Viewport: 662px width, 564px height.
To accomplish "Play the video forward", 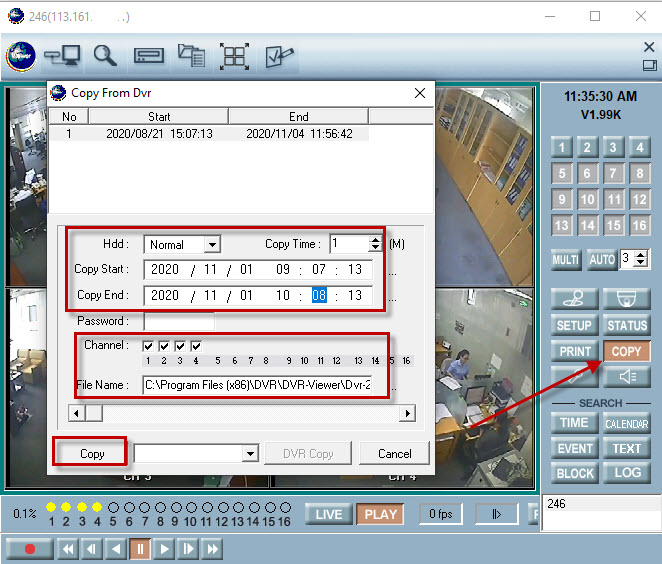I will (164, 549).
